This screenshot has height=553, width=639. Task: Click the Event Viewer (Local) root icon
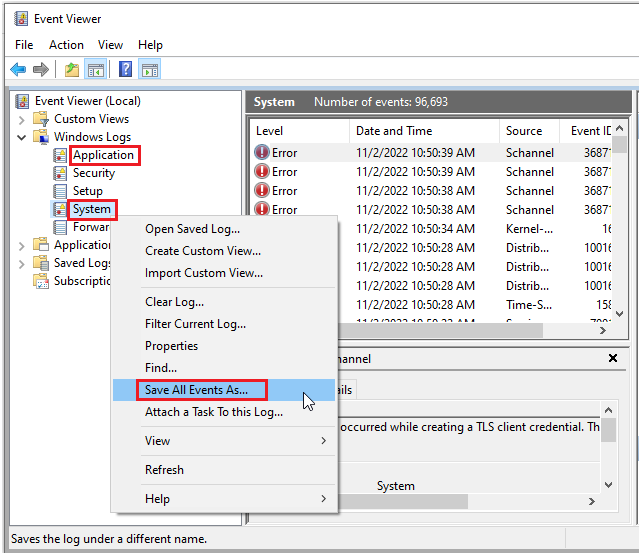pos(22,101)
